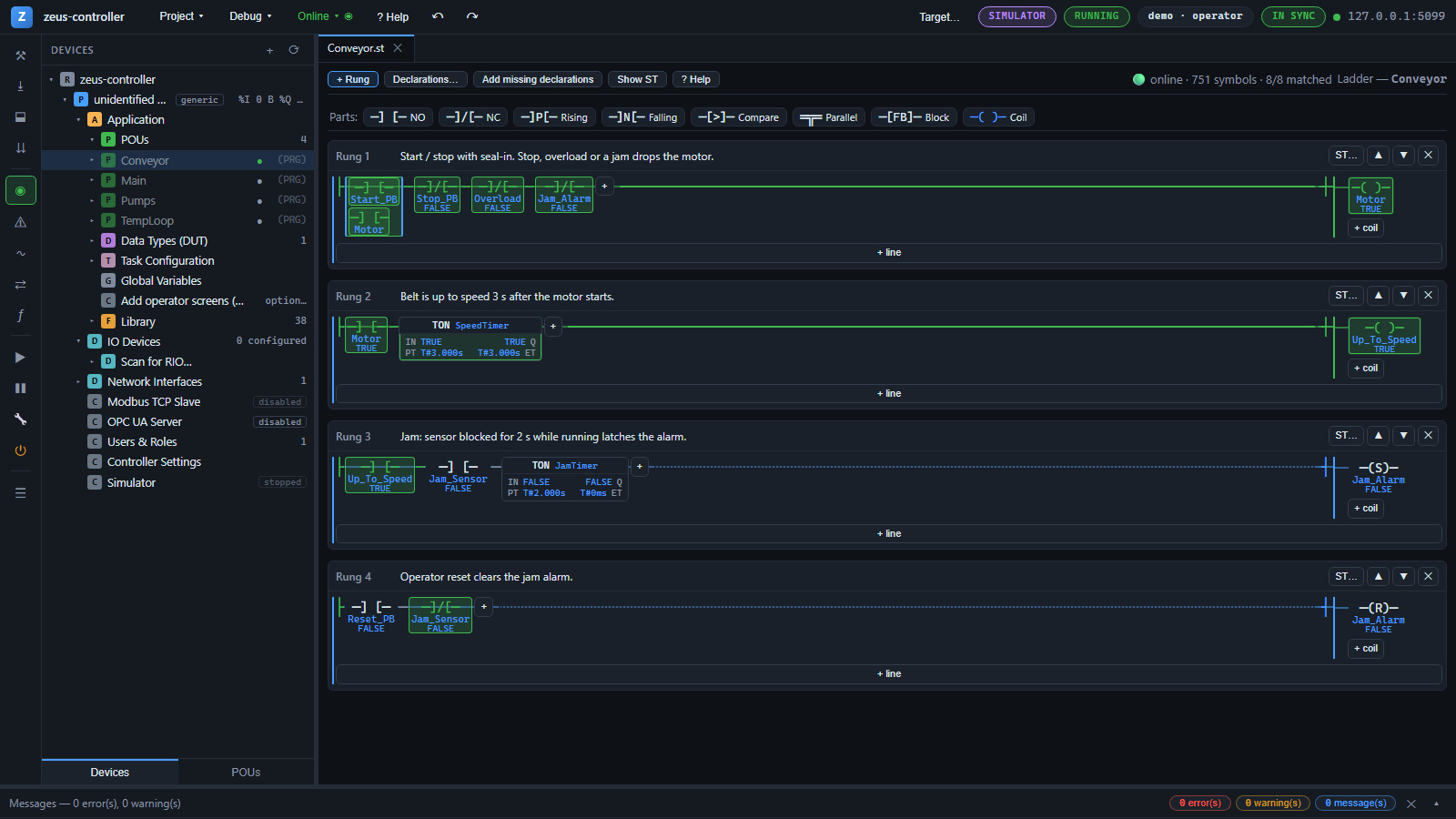Toggle the SIMULATOR mode pill
This screenshot has width=1456, height=819.
pos(1017,16)
